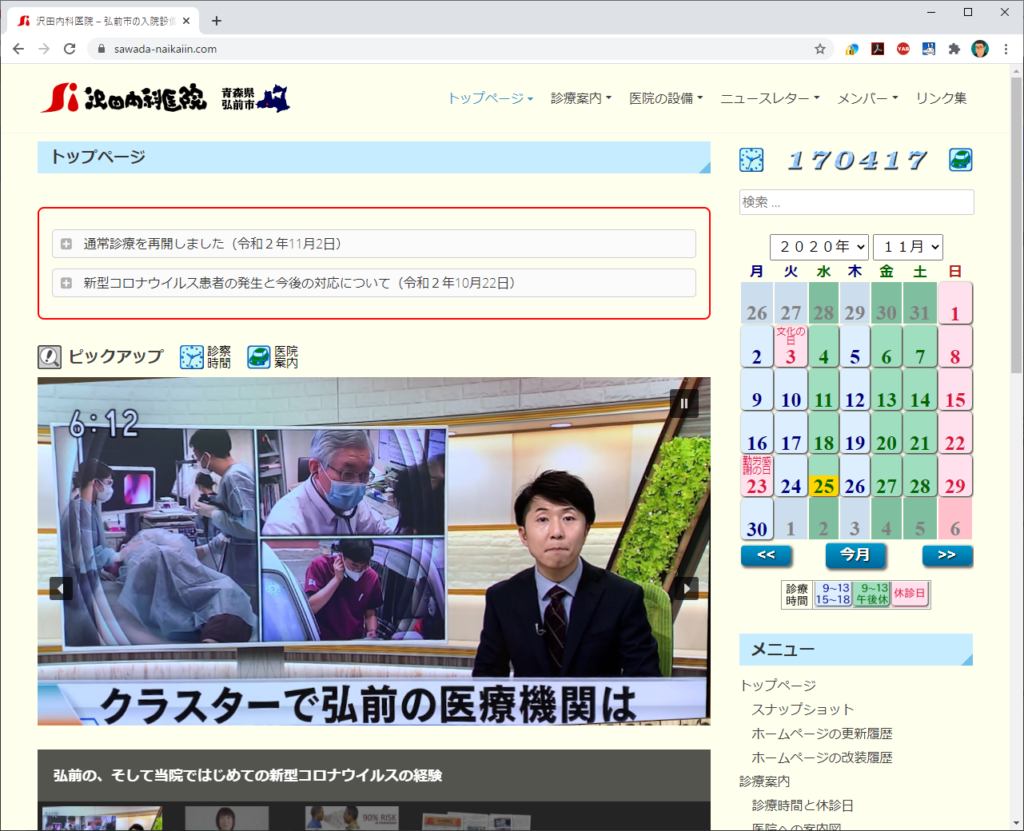Open the 診療案内 navigation menu
This screenshot has height=831, width=1024.
tap(580, 98)
